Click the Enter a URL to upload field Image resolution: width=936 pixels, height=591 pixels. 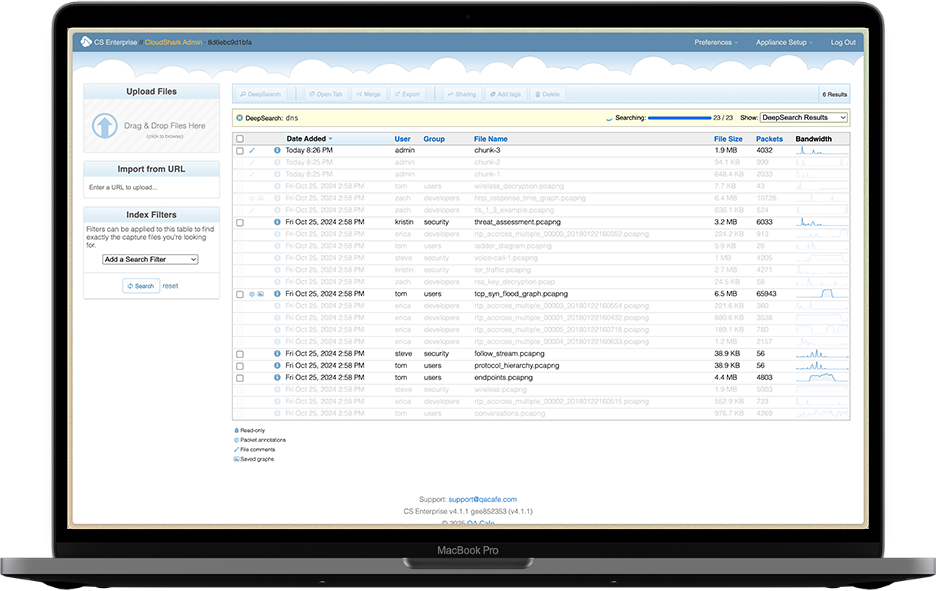(152, 187)
